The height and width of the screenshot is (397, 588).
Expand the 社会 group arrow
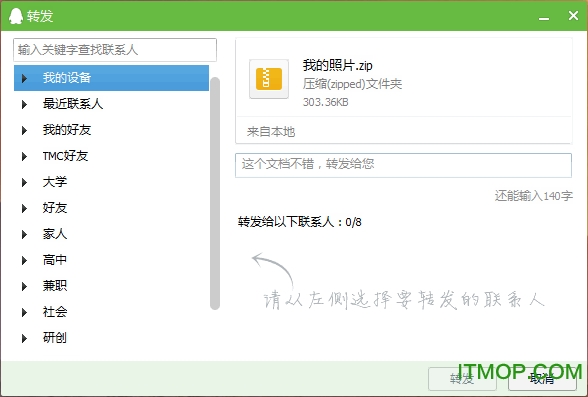(x=24, y=312)
